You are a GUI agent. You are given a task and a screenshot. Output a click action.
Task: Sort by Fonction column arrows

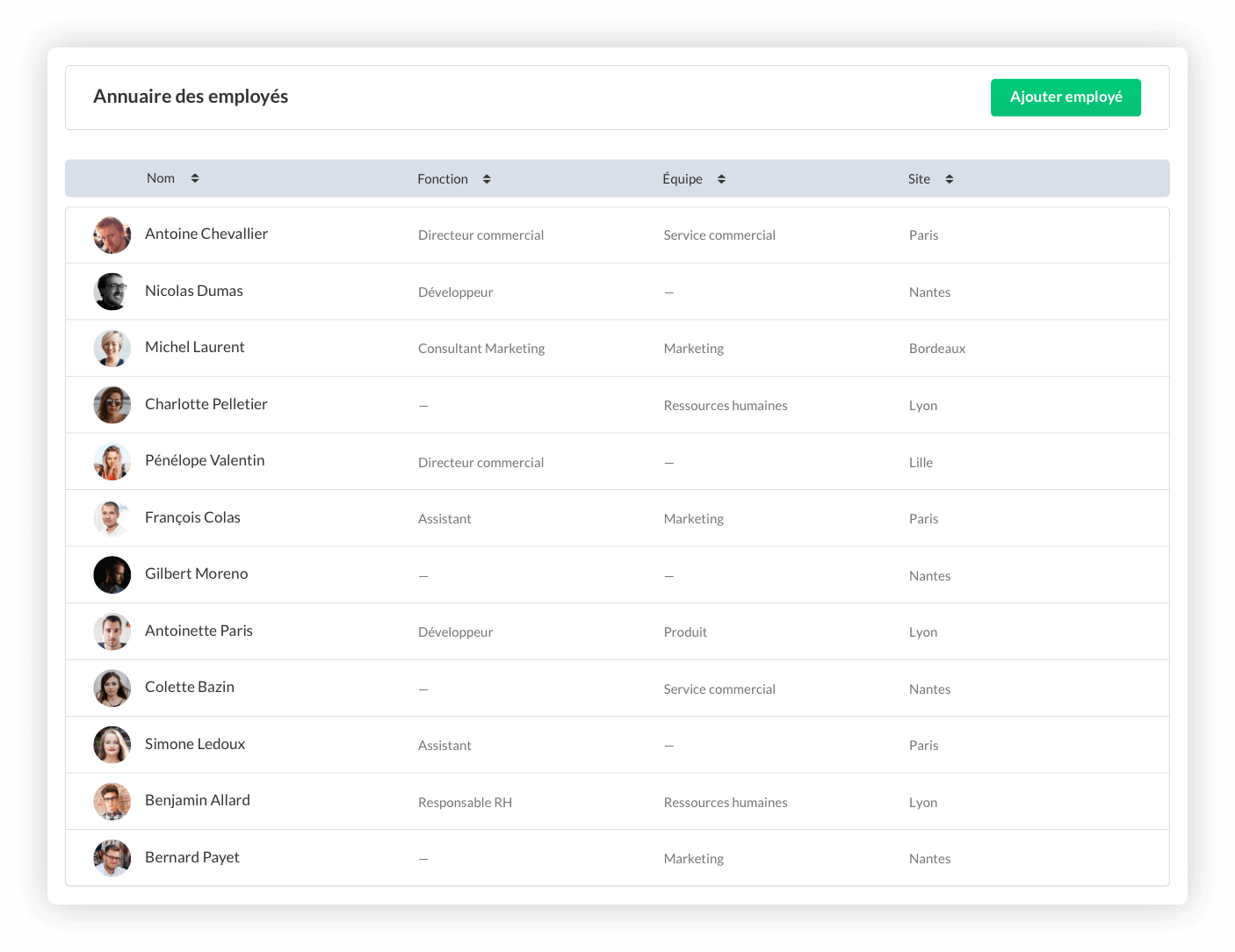pyautogui.click(x=487, y=179)
